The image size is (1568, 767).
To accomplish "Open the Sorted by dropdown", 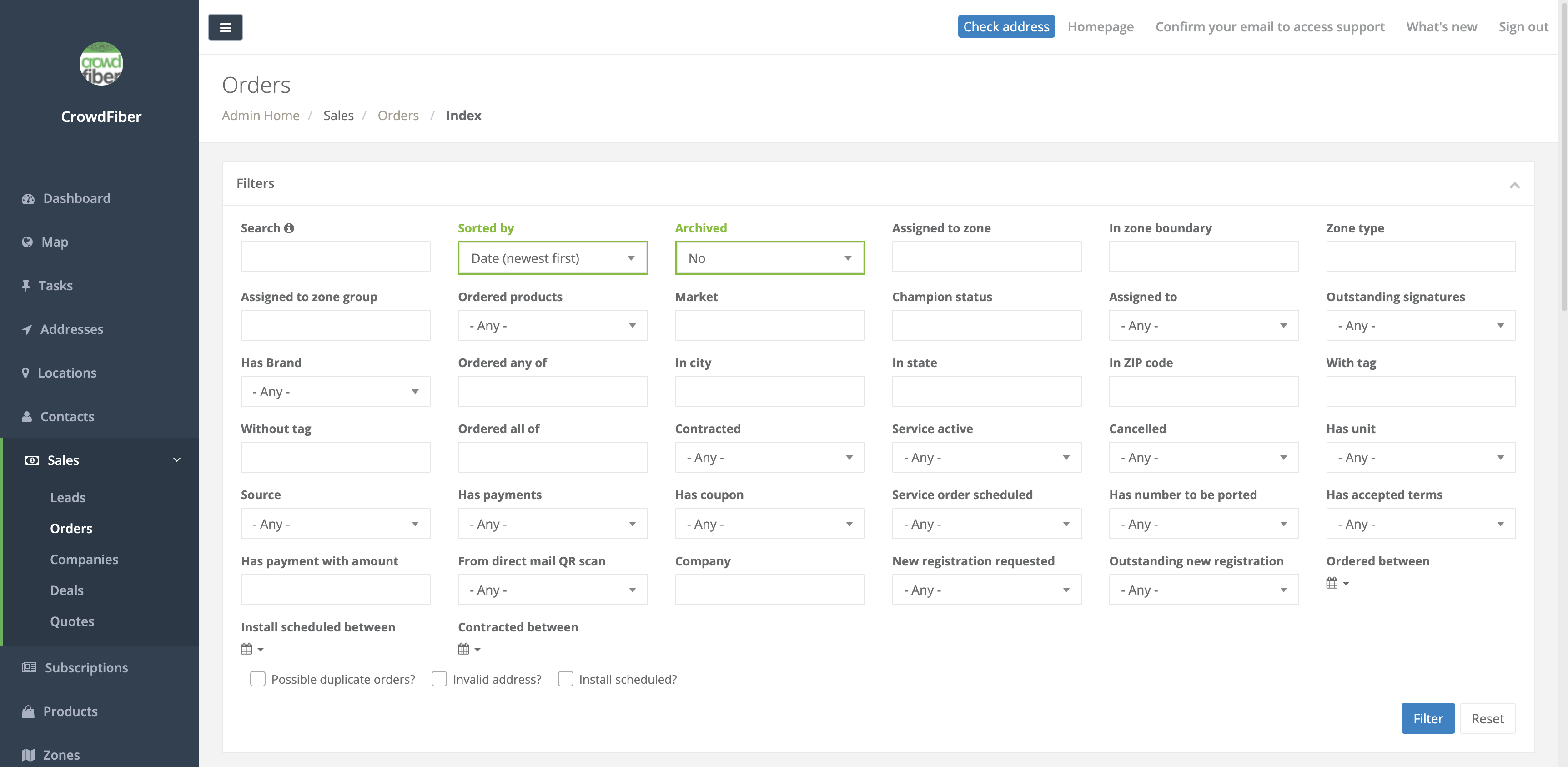I will (x=552, y=257).
